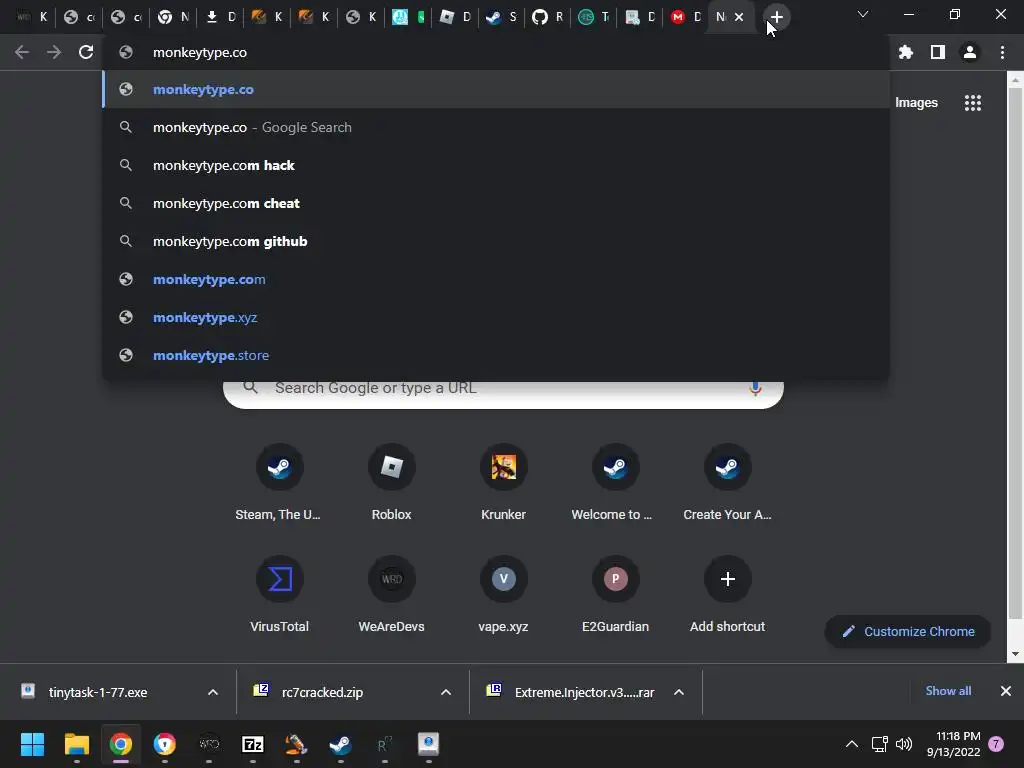Go forward using the forward arrow
Image resolution: width=1024 pixels, height=768 pixels.
click(54, 52)
